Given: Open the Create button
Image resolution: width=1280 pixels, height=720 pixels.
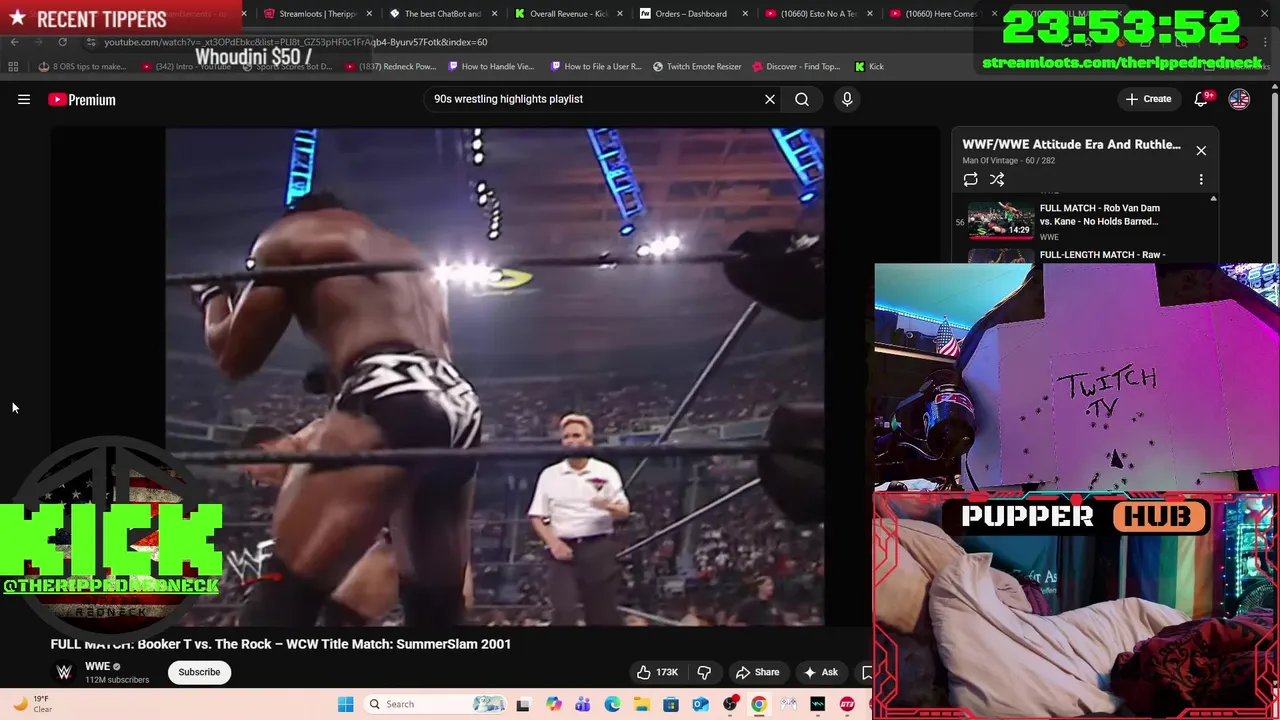Looking at the screenshot, I should 1148,99.
